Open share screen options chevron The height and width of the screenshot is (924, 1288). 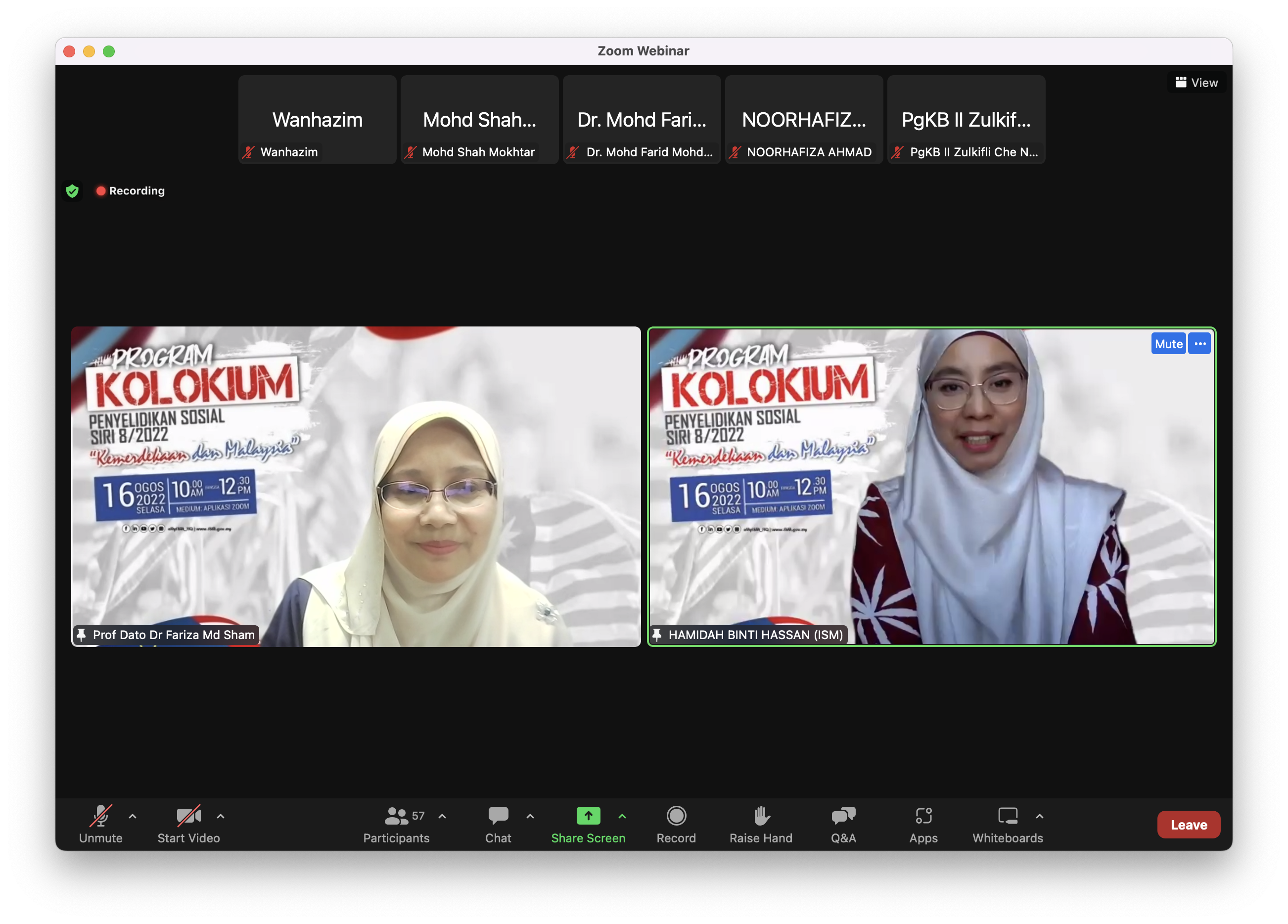622,816
